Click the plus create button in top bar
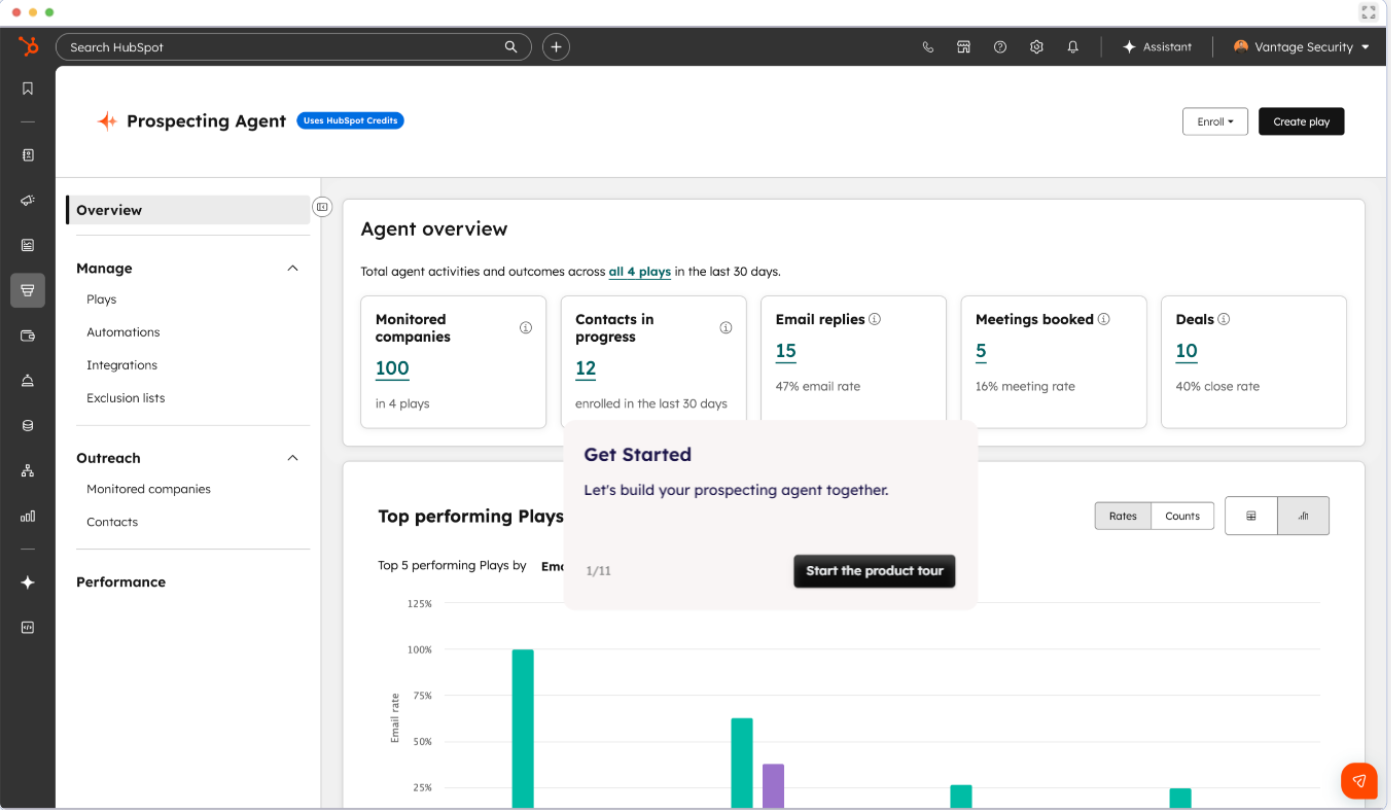Viewport: 1391px width, 810px height. tap(556, 47)
